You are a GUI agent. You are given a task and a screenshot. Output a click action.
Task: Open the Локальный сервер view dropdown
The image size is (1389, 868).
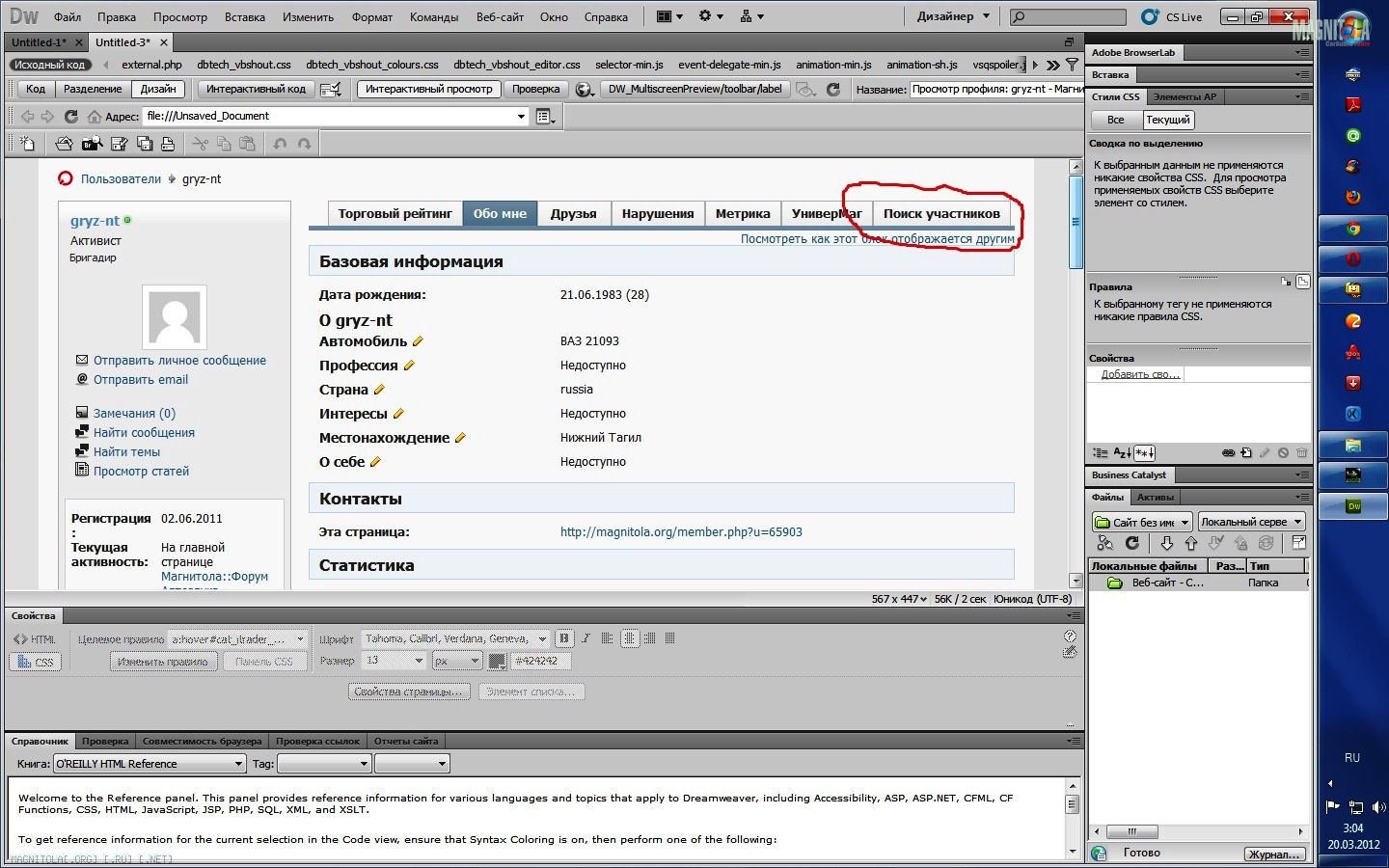1252,522
